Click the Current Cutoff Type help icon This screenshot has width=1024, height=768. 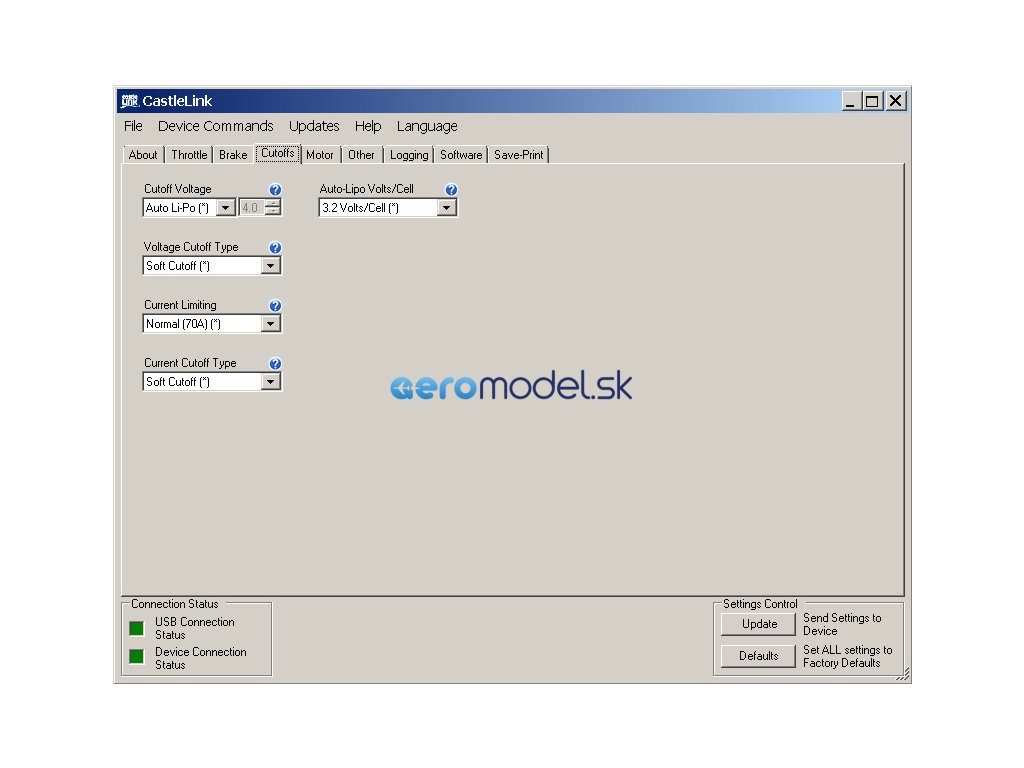[276, 364]
